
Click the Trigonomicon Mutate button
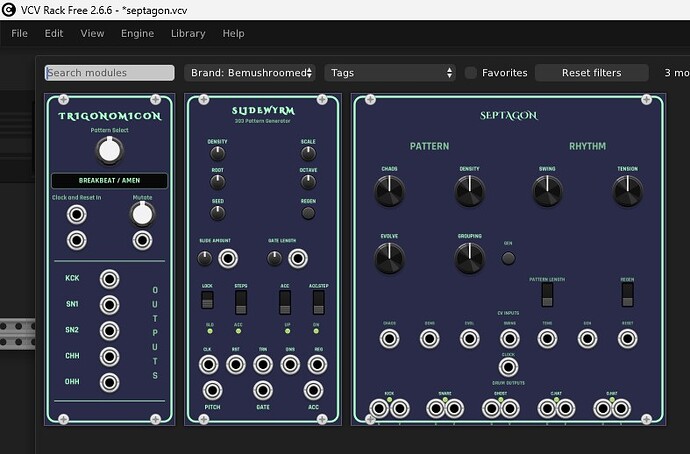click(142, 213)
